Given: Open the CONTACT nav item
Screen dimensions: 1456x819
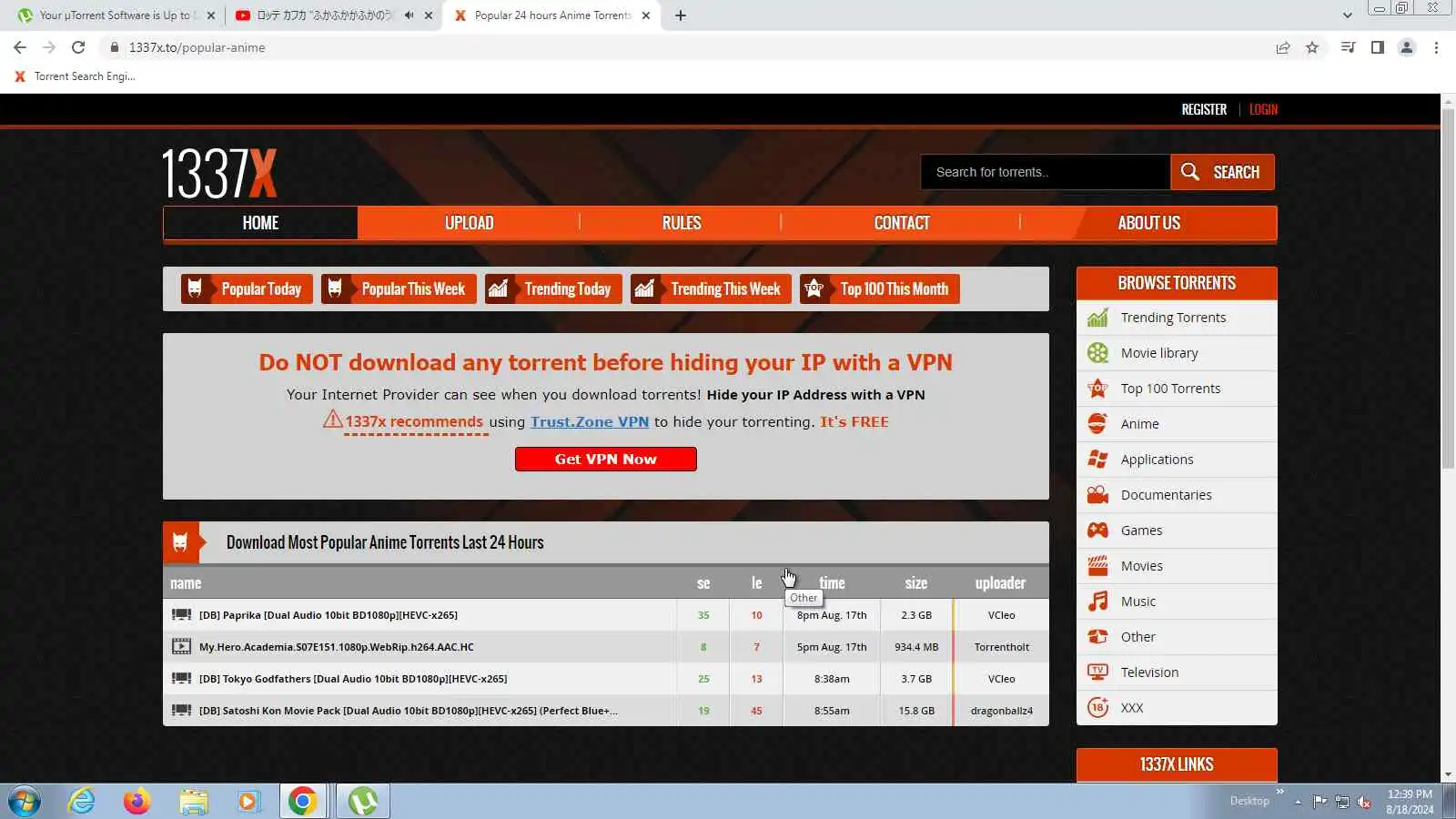Looking at the screenshot, I should click(x=902, y=223).
